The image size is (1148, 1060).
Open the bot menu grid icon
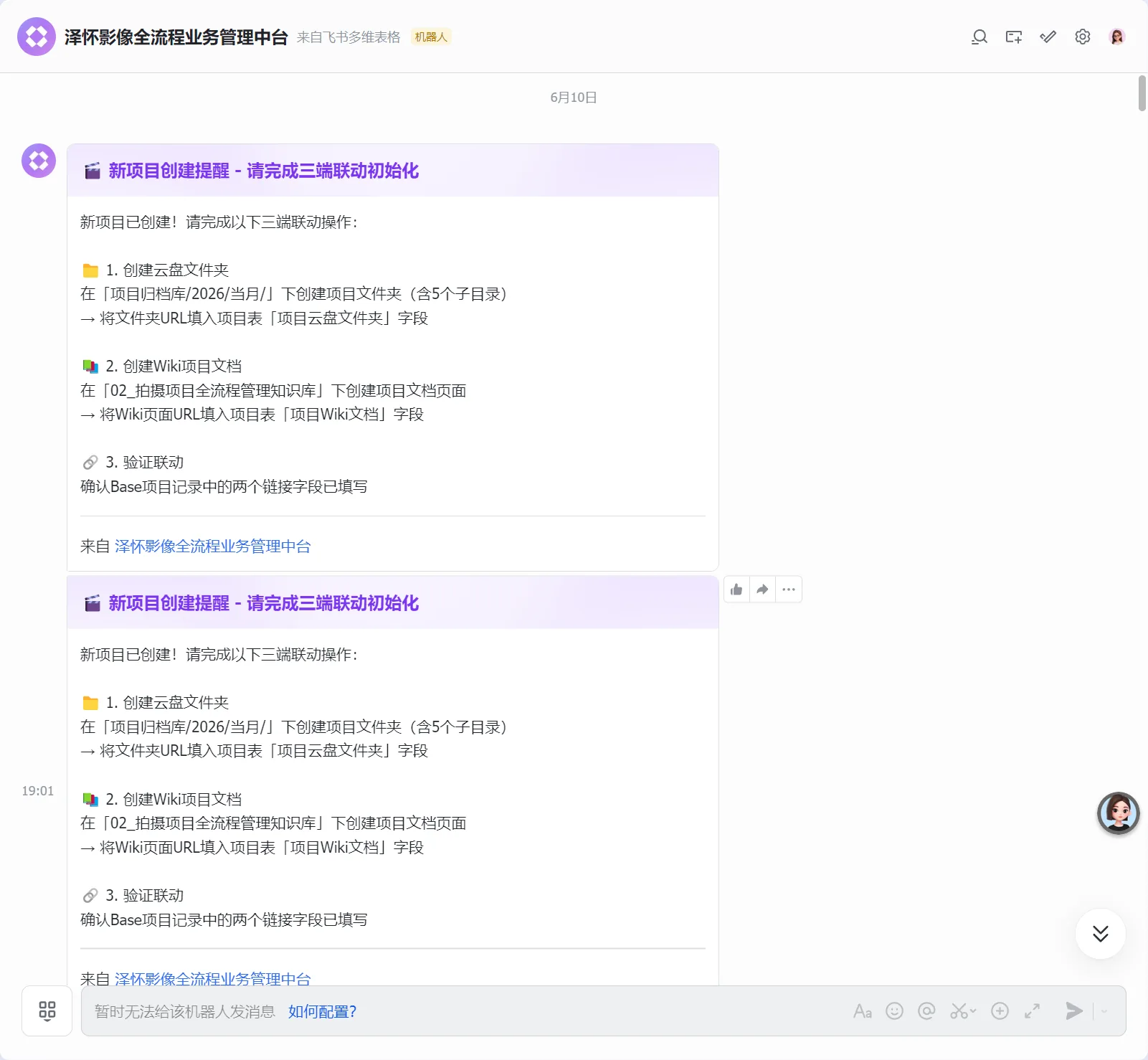[x=47, y=1011]
